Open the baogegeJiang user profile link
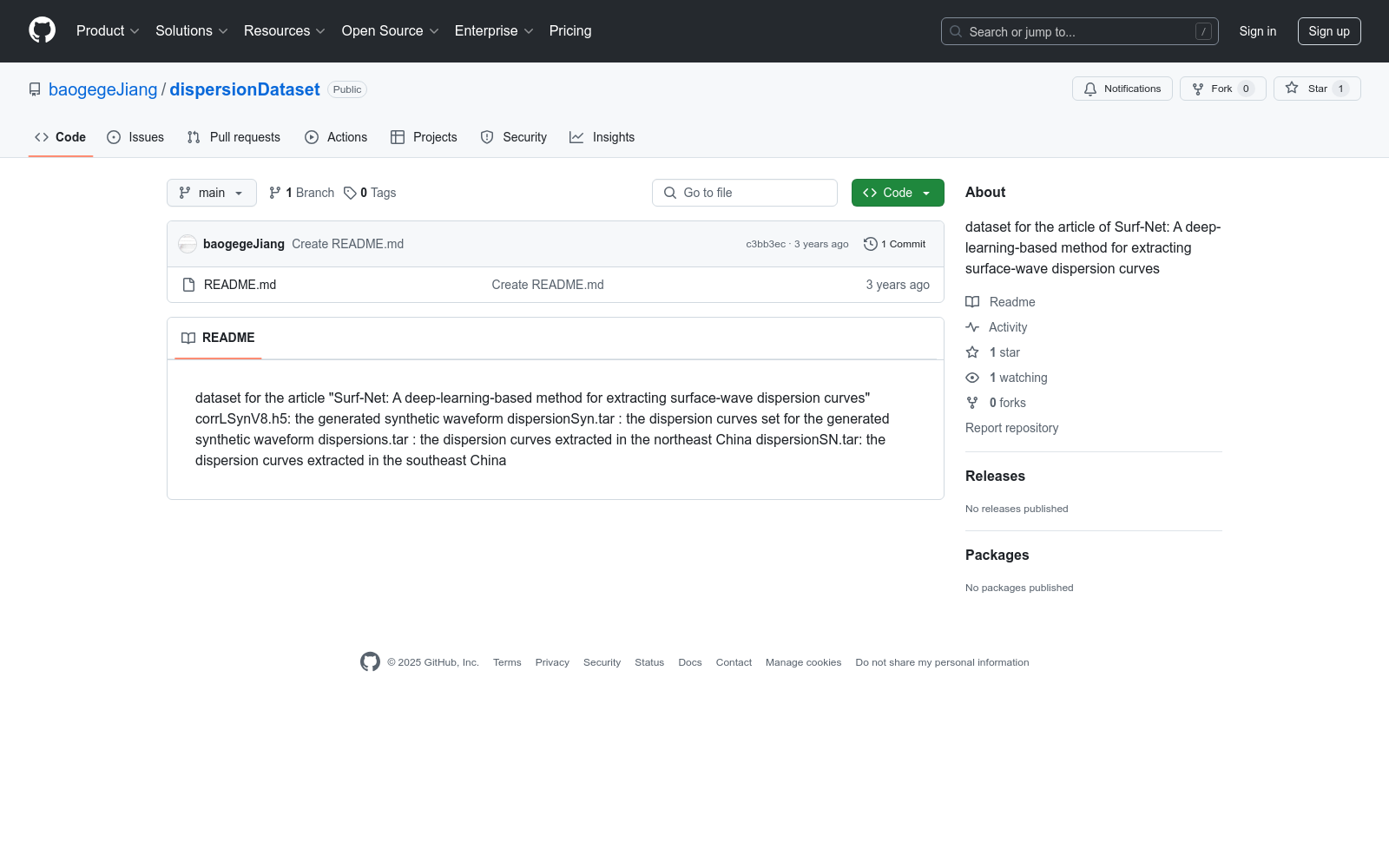This screenshot has height=868, width=1389. pos(103,89)
